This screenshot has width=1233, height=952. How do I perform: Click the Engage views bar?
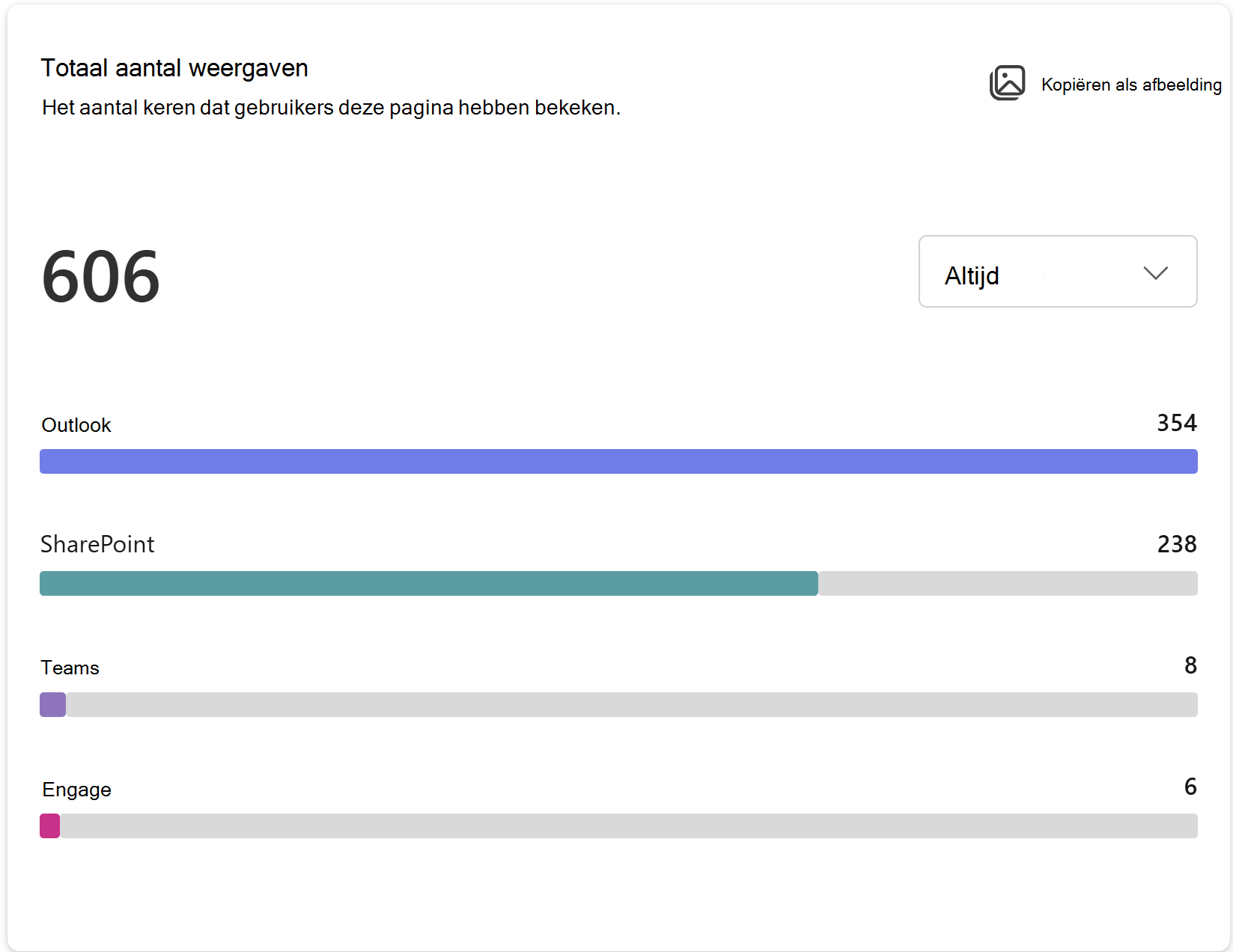tap(618, 826)
